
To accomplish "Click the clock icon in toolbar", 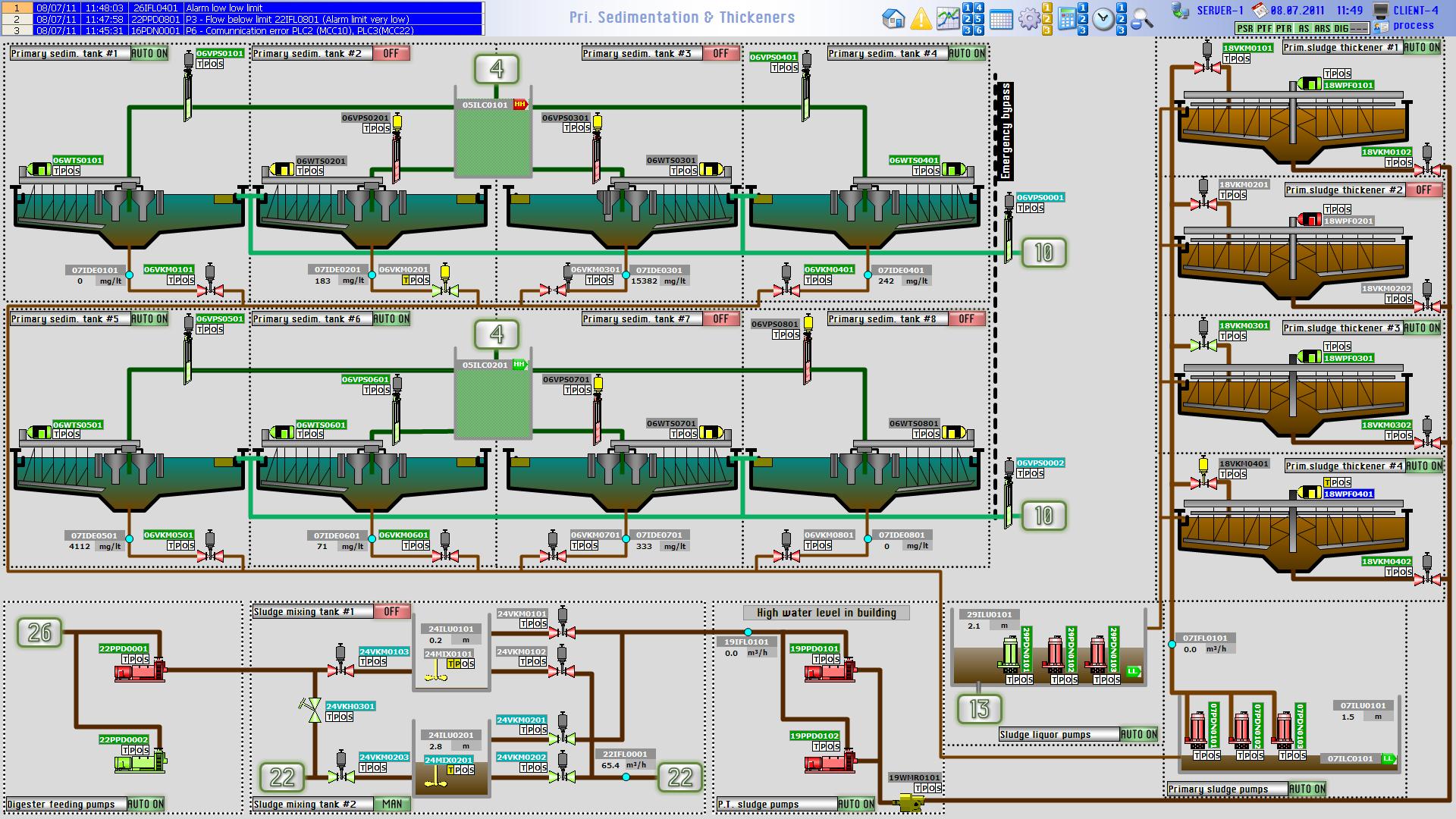I will click(1103, 19).
